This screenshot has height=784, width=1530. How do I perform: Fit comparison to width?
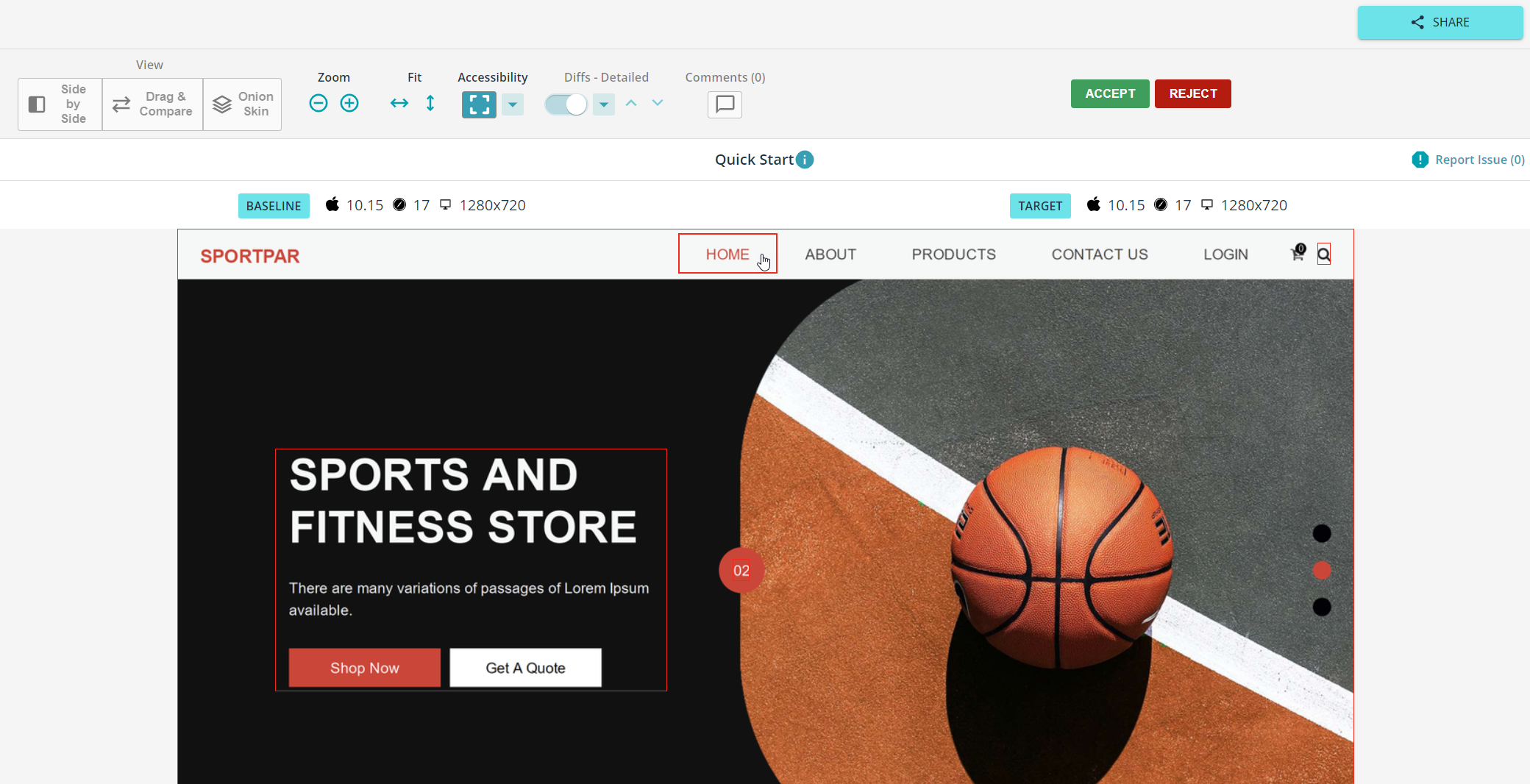399,104
